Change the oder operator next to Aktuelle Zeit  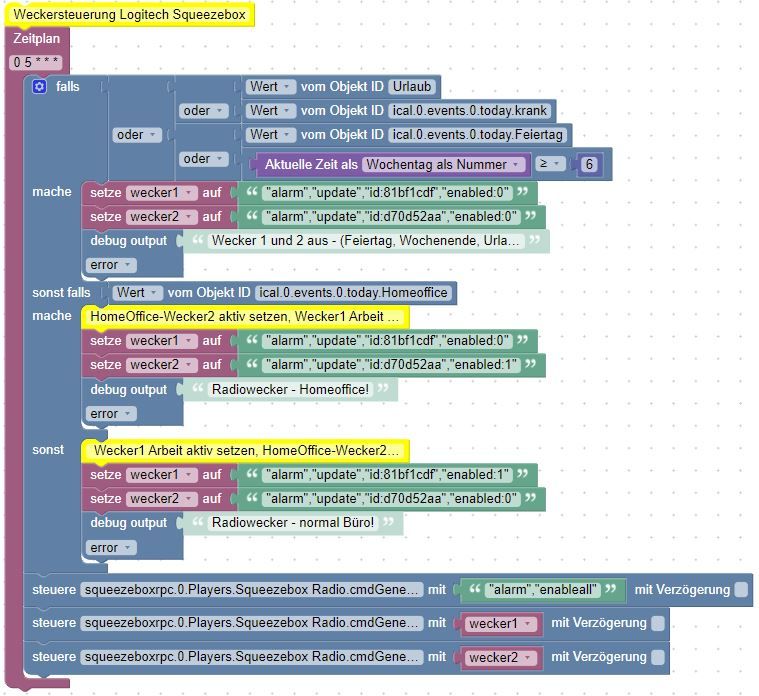click(203, 159)
